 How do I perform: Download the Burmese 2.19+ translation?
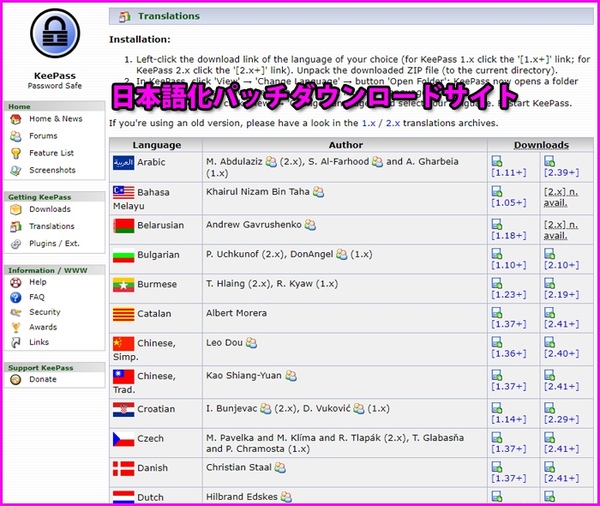point(561,294)
